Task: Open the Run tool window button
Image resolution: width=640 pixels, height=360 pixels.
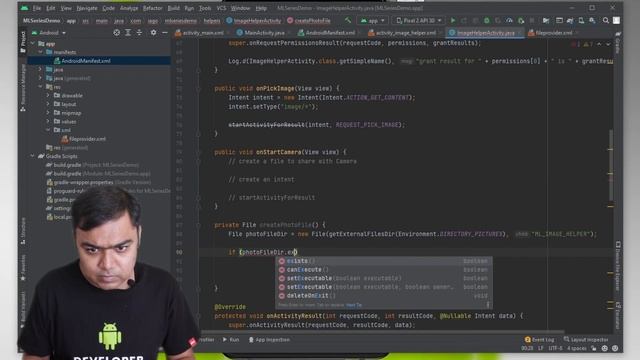Action: tap(231, 340)
